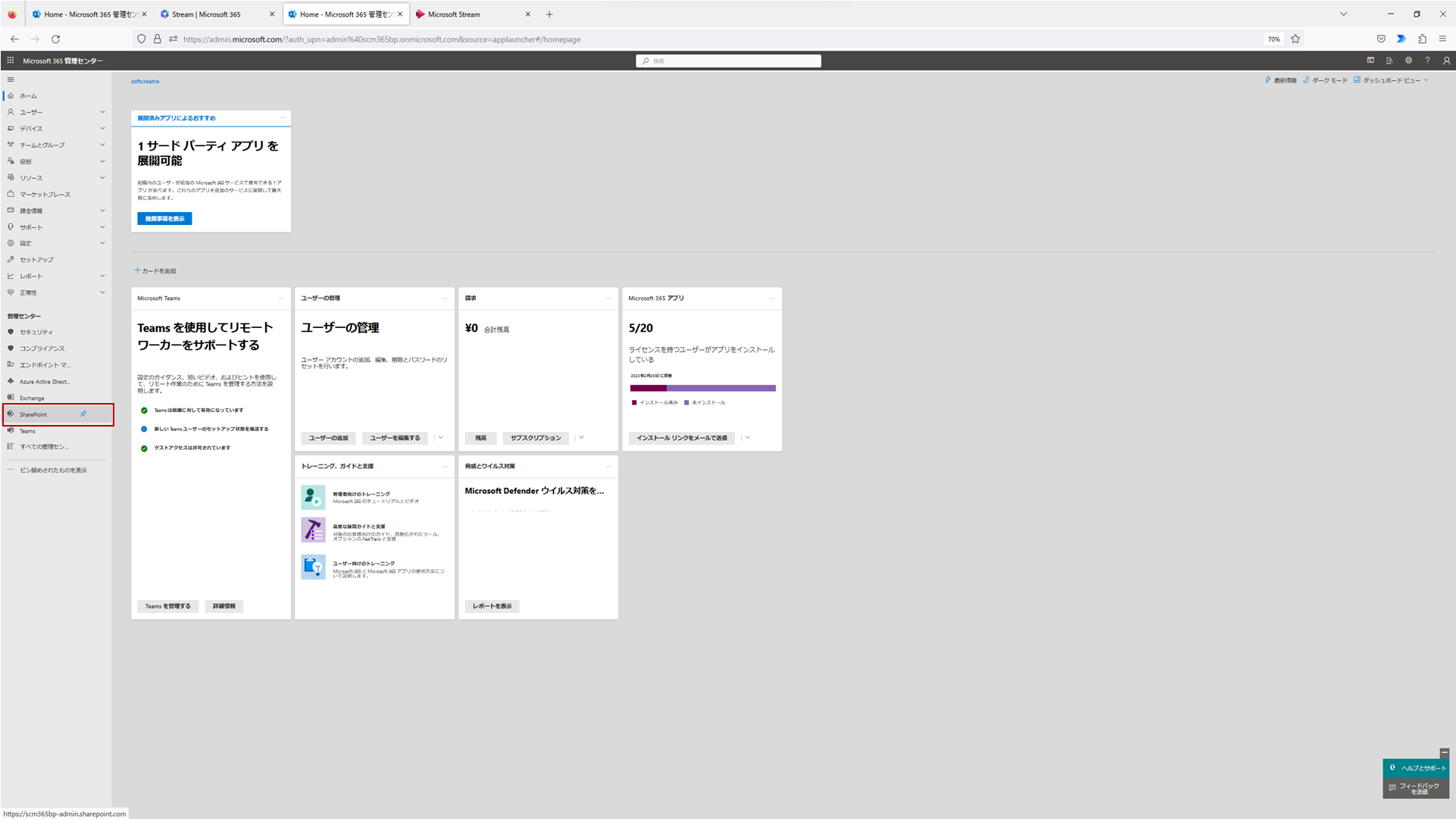Open the account profile icon
Viewport: 1456px width, 819px height.
pyautogui.click(x=1446, y=61)
